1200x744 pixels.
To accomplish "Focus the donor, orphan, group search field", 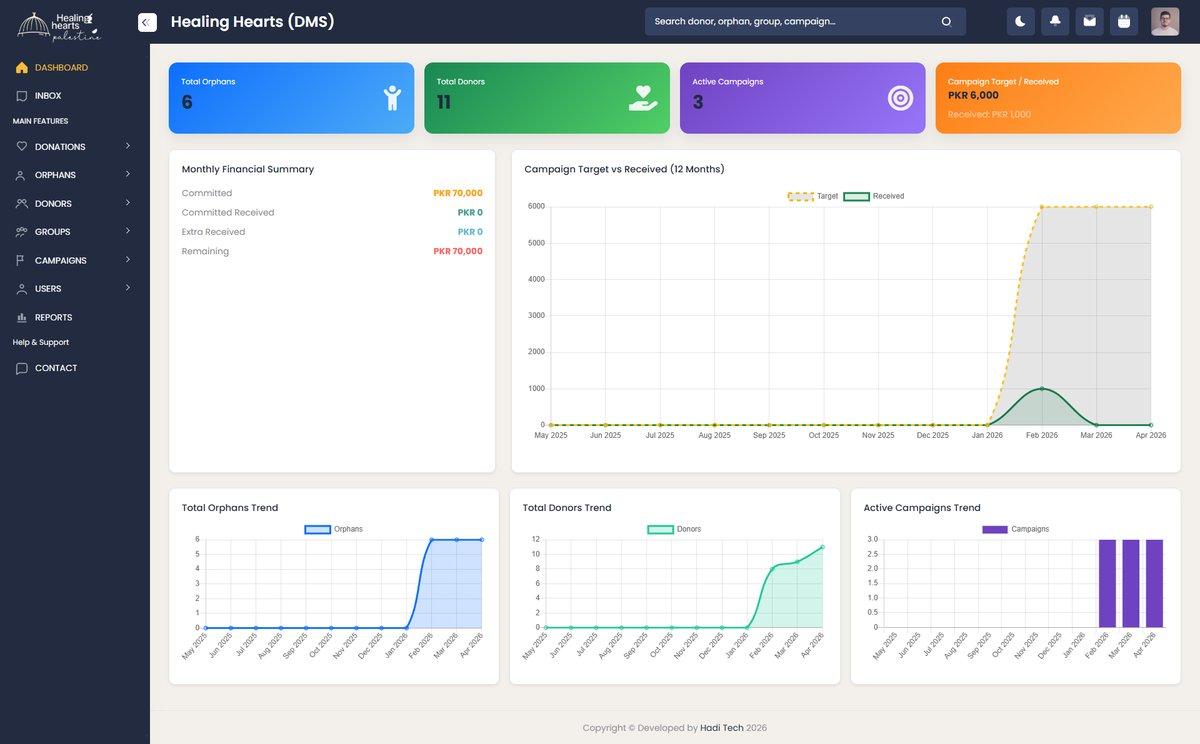I will (805, 22).
